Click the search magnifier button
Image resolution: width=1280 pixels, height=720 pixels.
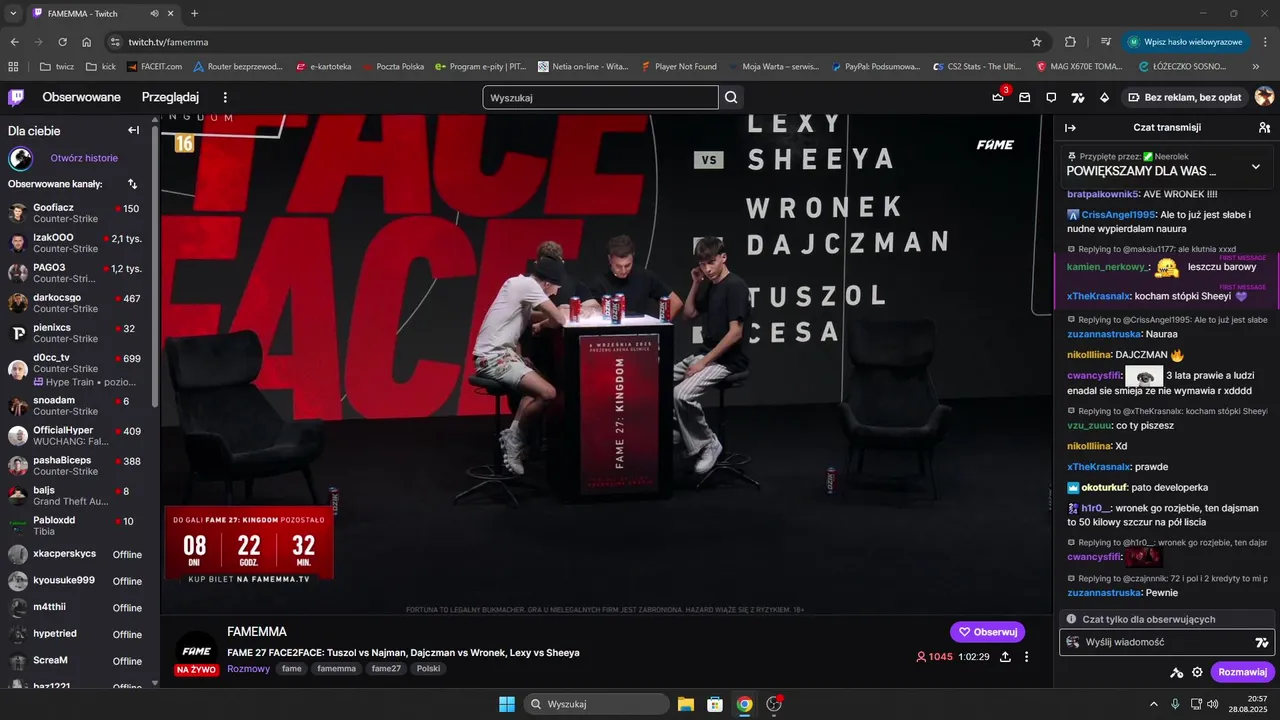(732, 97)
